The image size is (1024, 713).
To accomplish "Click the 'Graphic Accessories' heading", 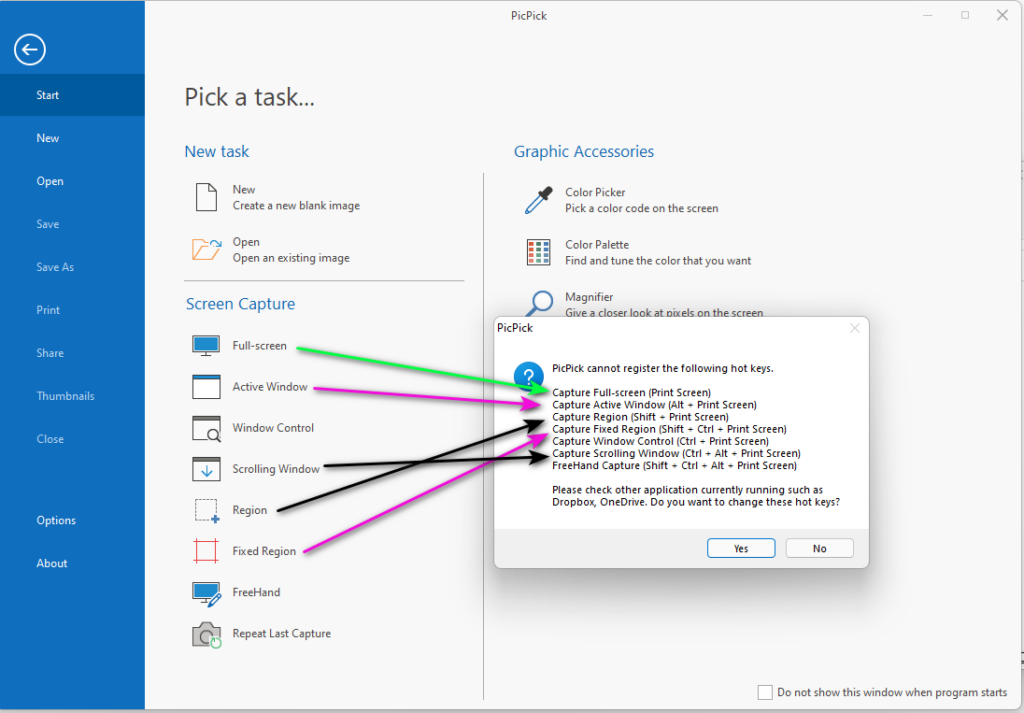I will tap(584, 151).
